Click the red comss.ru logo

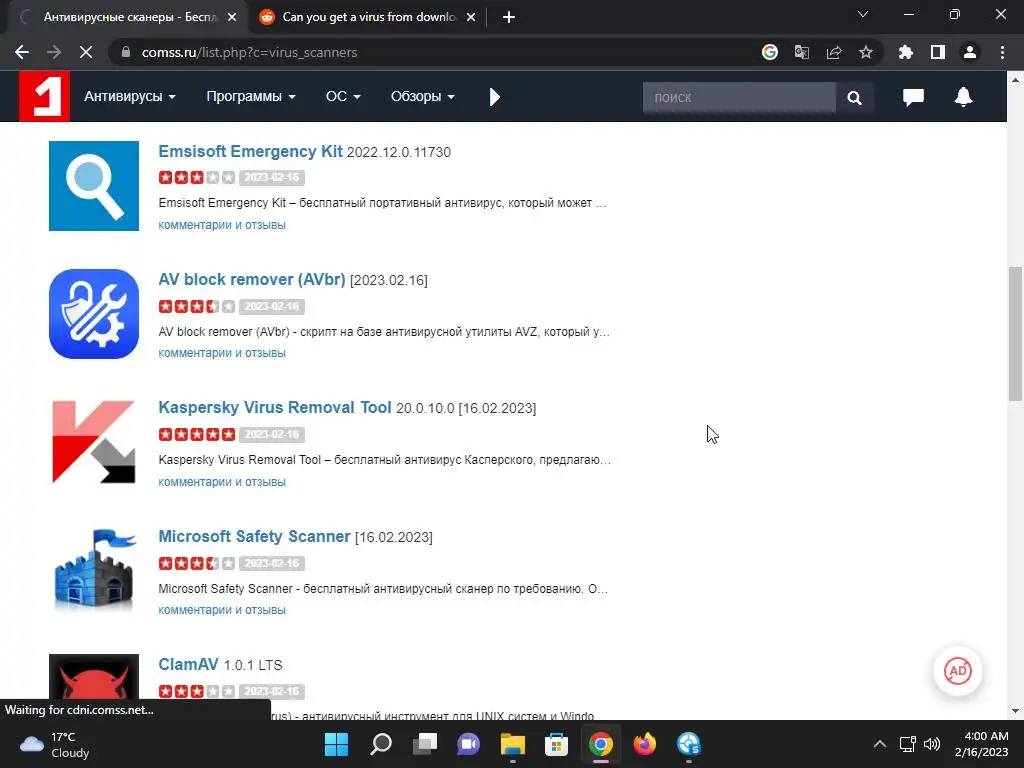(44, 96)
